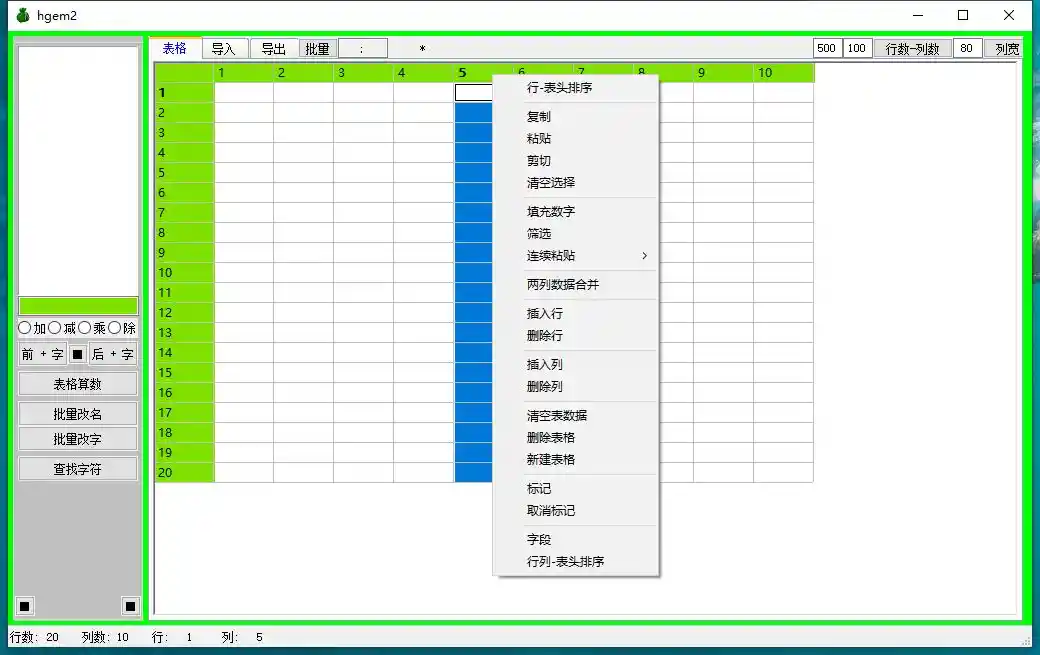Viewport: 1040px width, 655px height.
Task: Click the 列数: 10 status bar entry
Action: [x=105, y=637]
